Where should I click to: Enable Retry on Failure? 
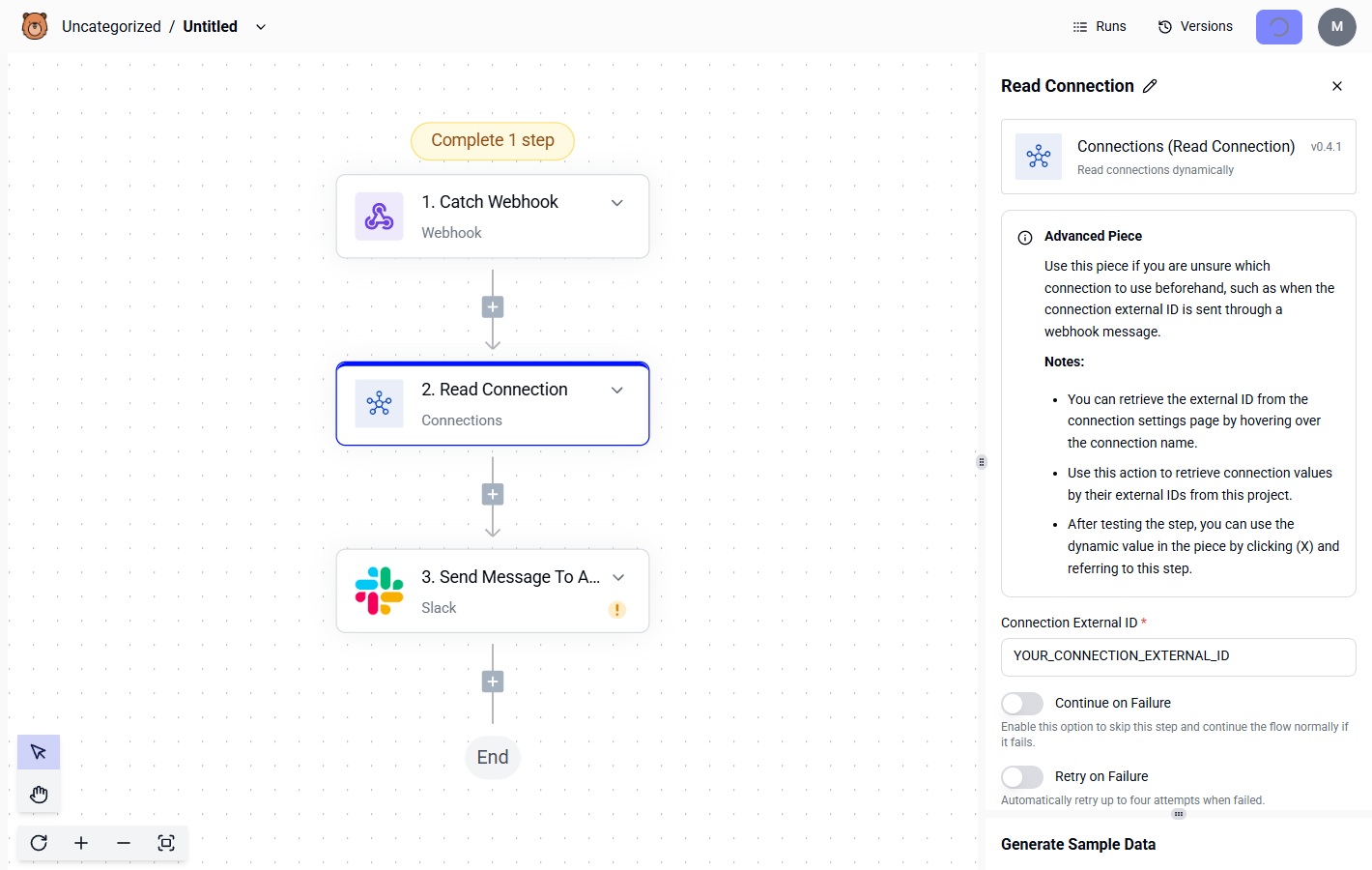[x=1021, y=776]
